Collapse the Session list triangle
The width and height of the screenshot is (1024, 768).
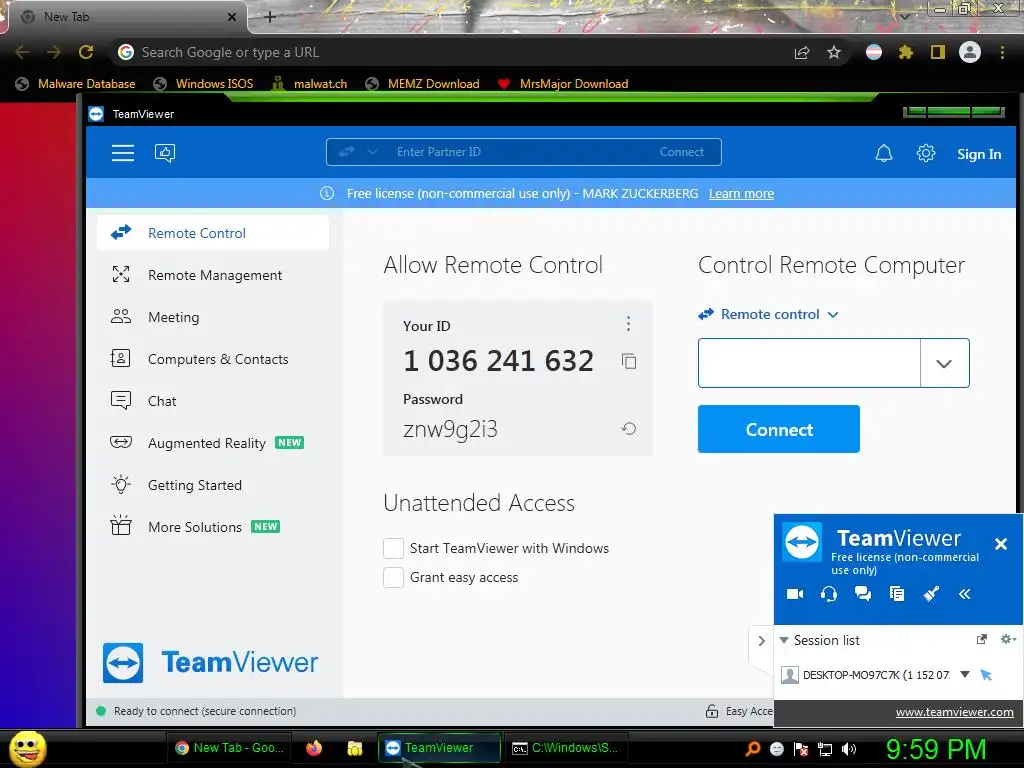coord(784,640)
